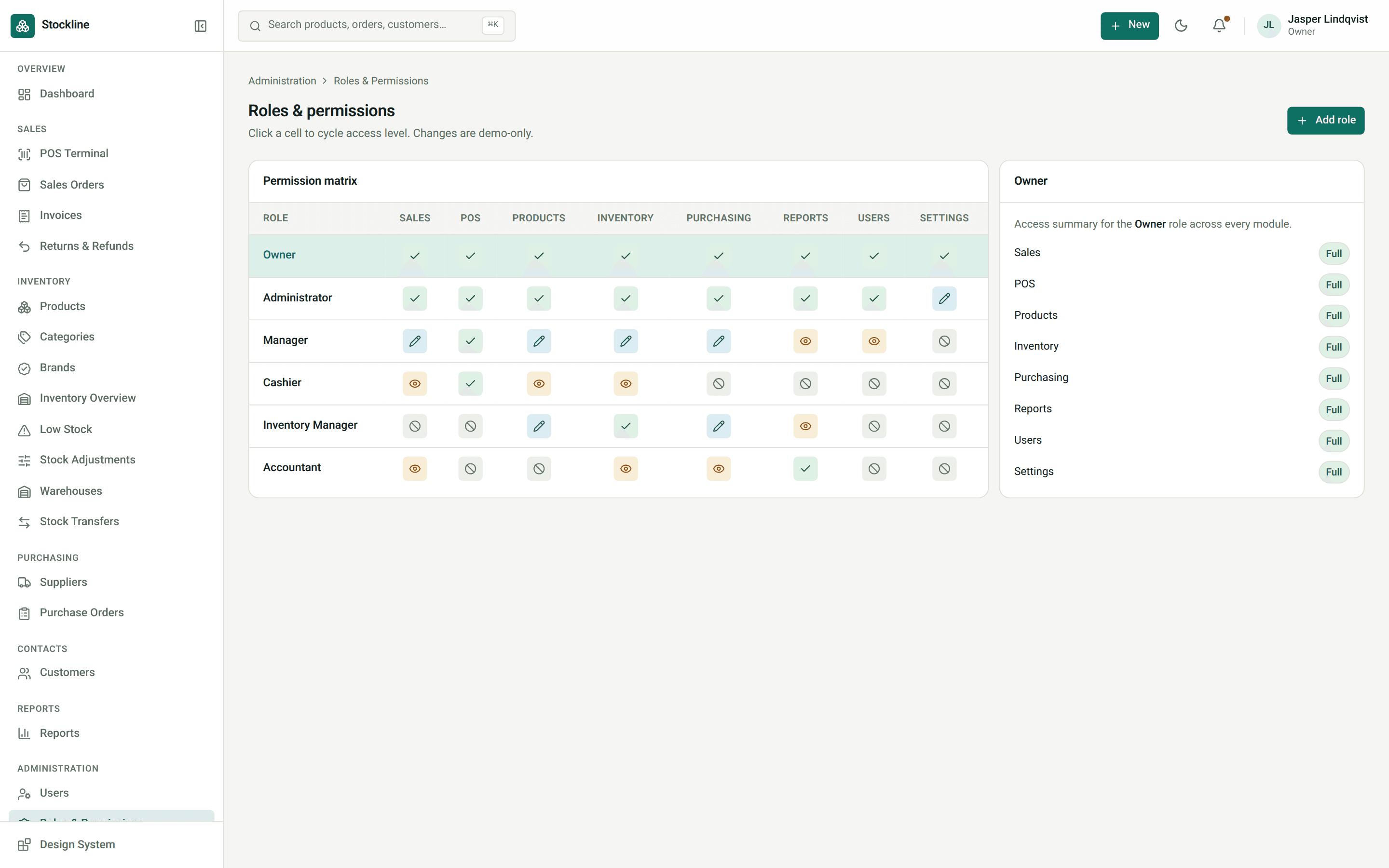Open Inventory Overview page
The image size is (1389, 868).
click(111, 399)
